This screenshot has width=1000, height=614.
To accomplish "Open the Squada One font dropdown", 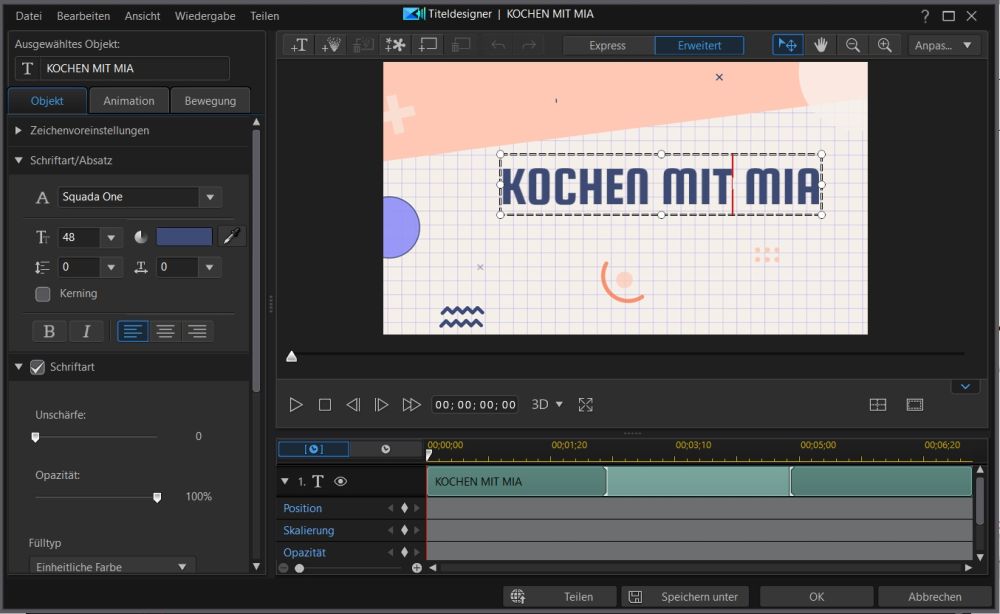I will coord(210,197).
